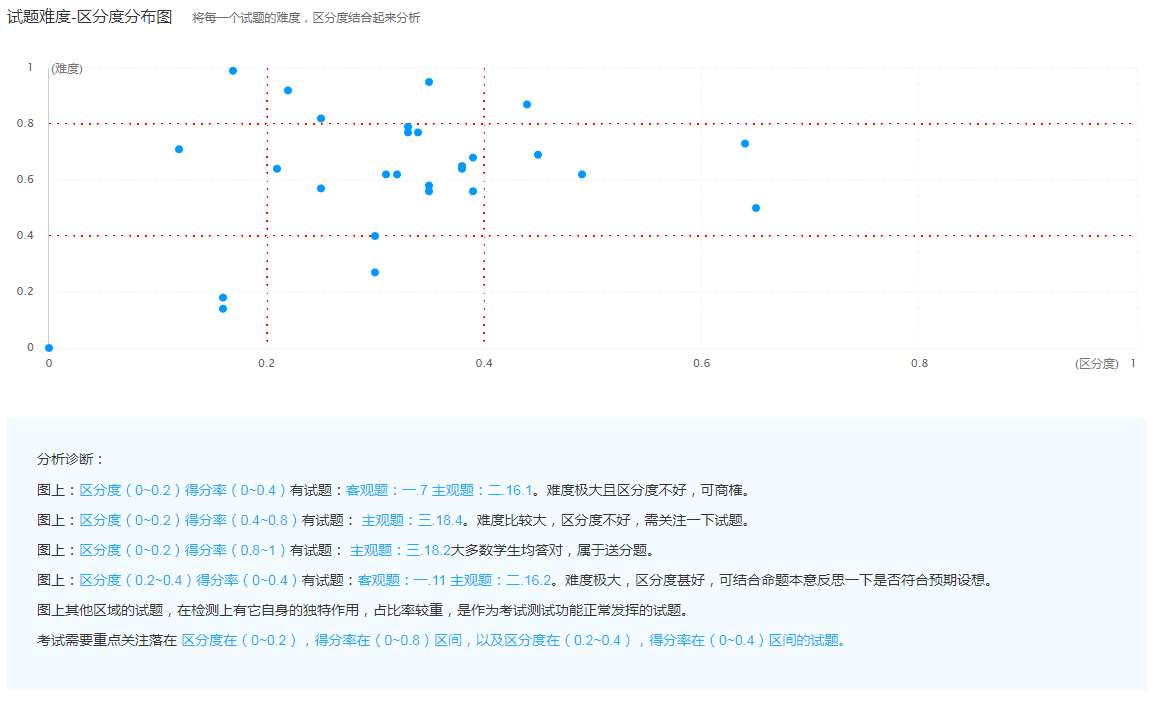1164x711 pixels.
Task: Open question link 主观题：二.16.1
Action: (482, 491)
